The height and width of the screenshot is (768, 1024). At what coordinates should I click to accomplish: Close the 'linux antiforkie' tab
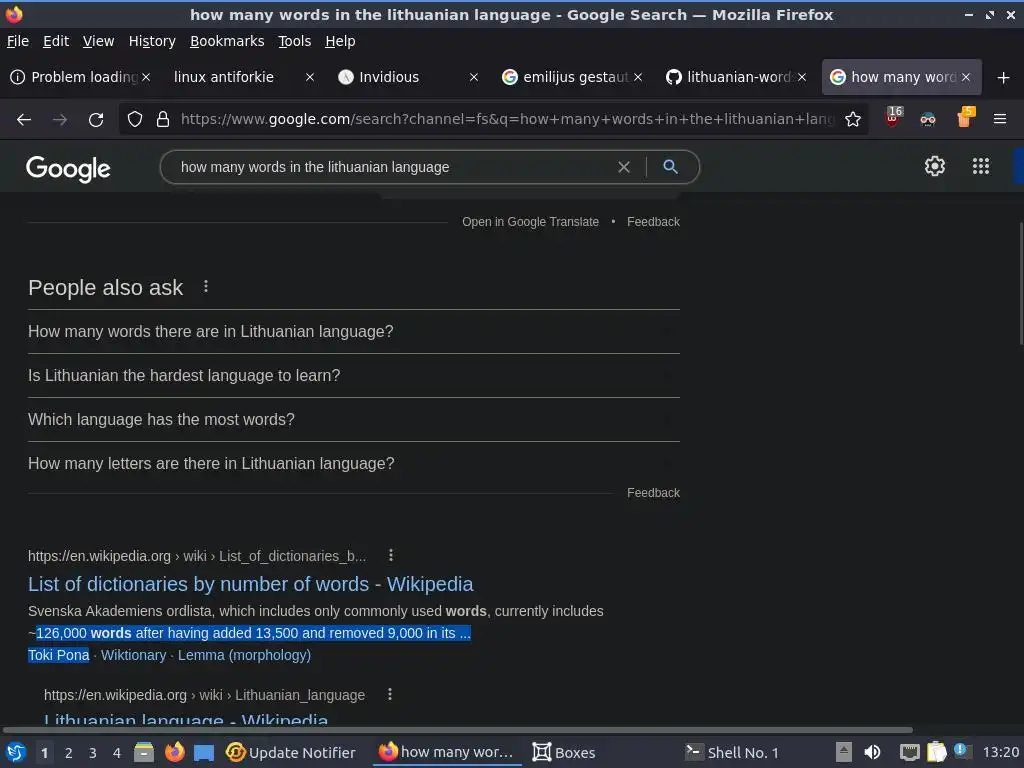(x=310, y=78)
